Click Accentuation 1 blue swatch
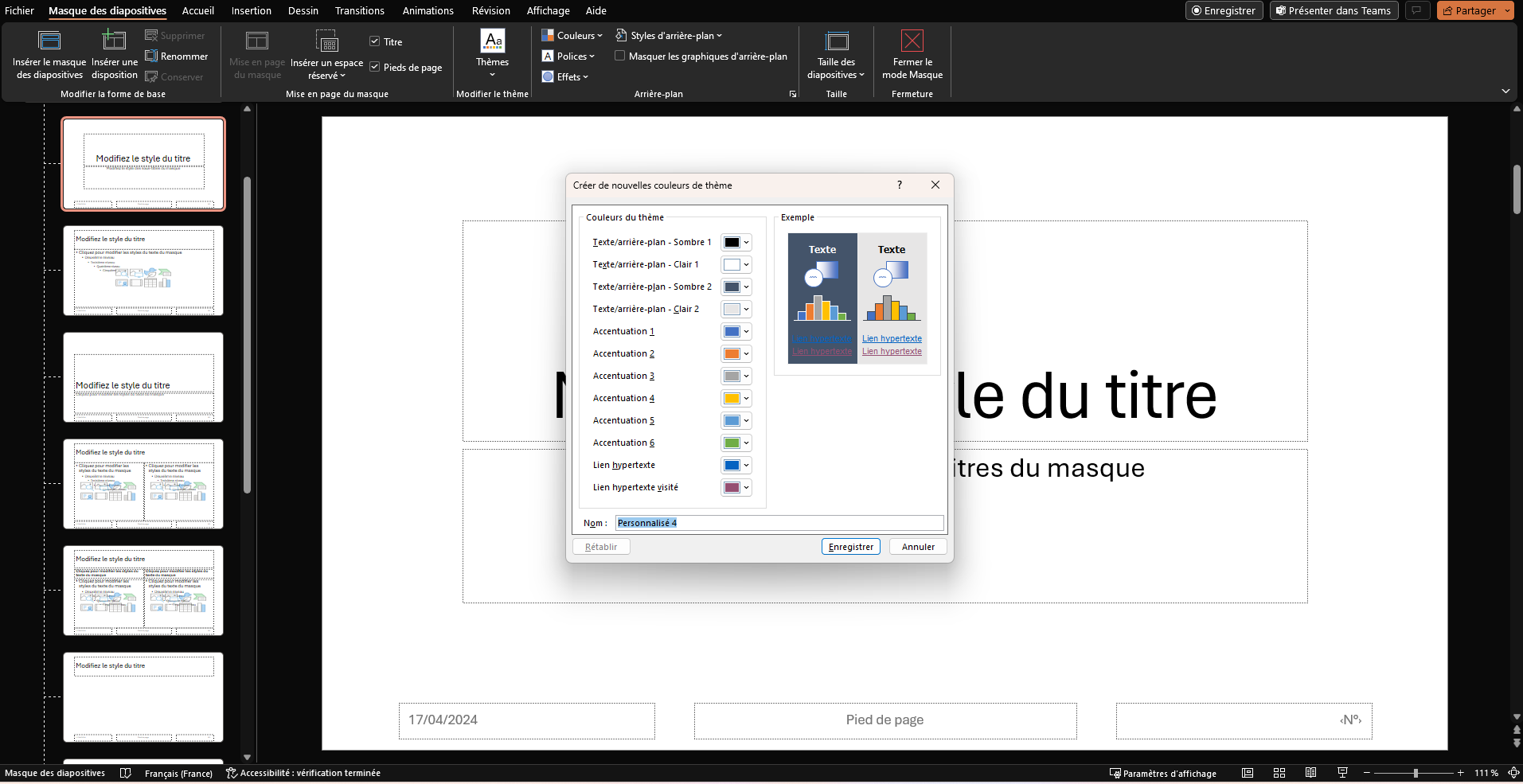The image size is (1523, 784). coord(732,332)
